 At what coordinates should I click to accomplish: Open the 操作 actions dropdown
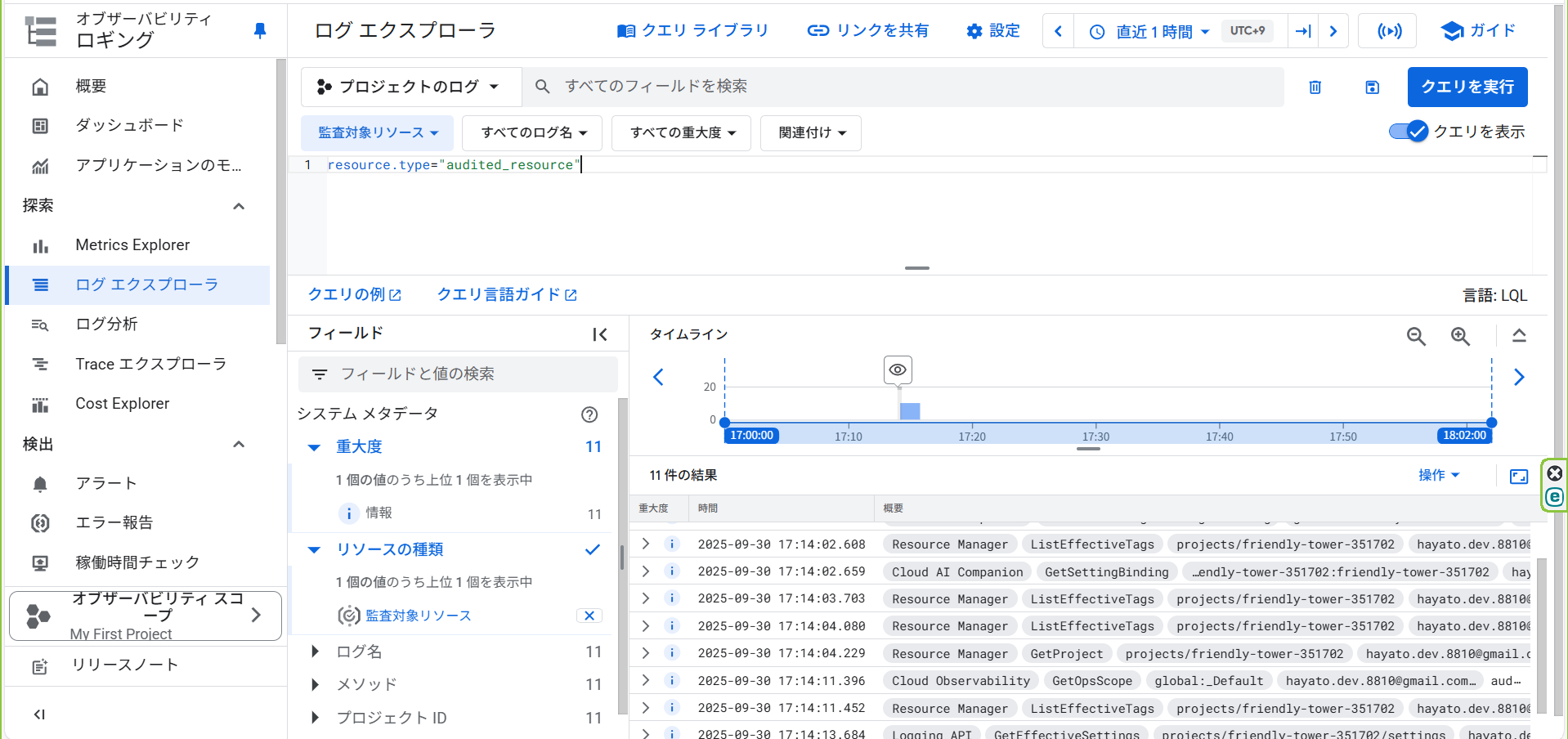[1439, 475]
